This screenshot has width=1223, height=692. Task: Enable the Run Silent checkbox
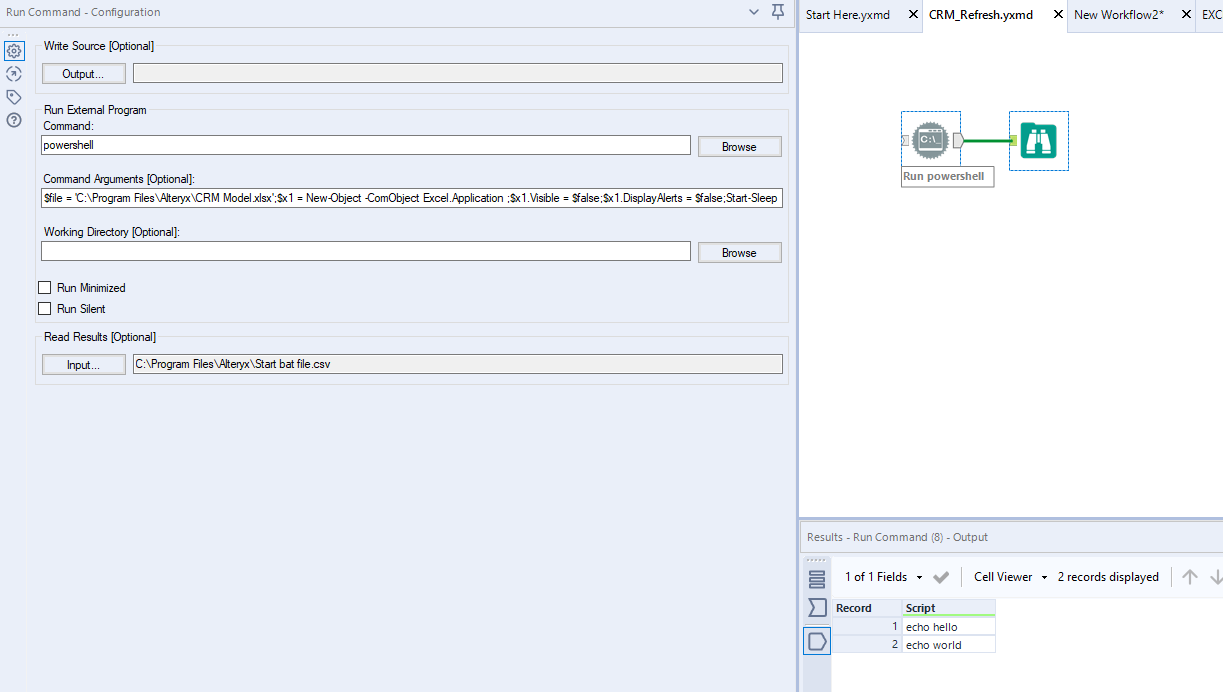pos(45,309)
